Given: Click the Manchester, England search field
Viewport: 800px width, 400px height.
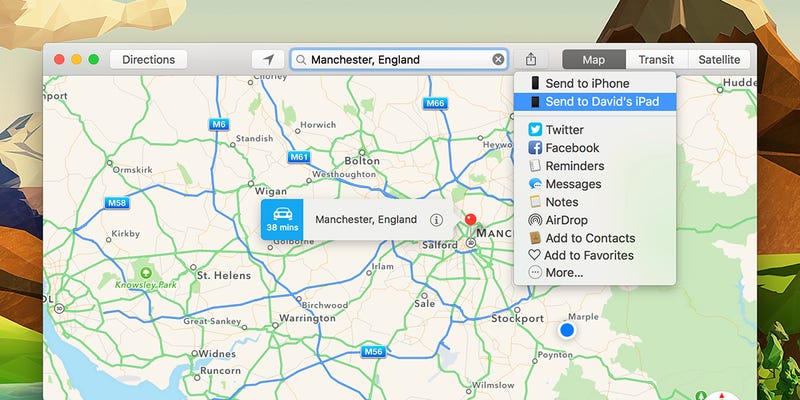Looking at the screenshot, I should pyautogui.click(x=399, y=60).
